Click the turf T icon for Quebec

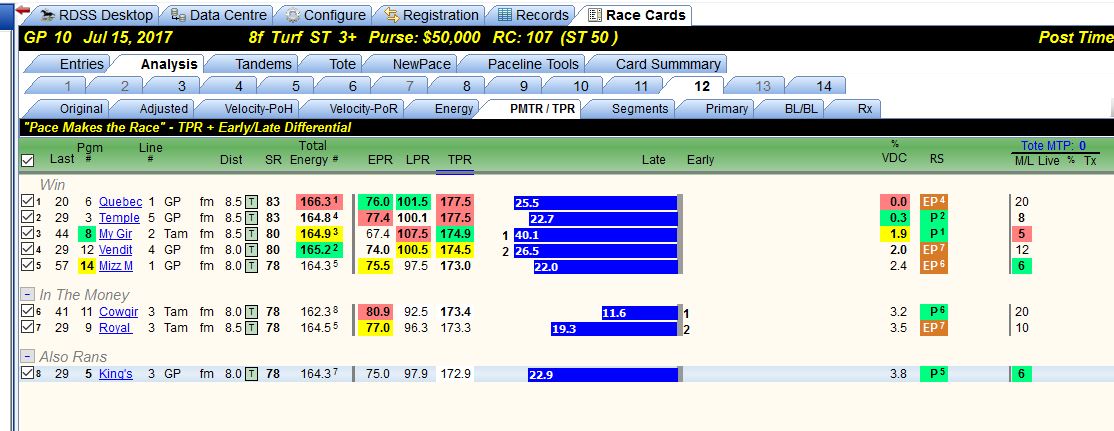tap(252, 202)
